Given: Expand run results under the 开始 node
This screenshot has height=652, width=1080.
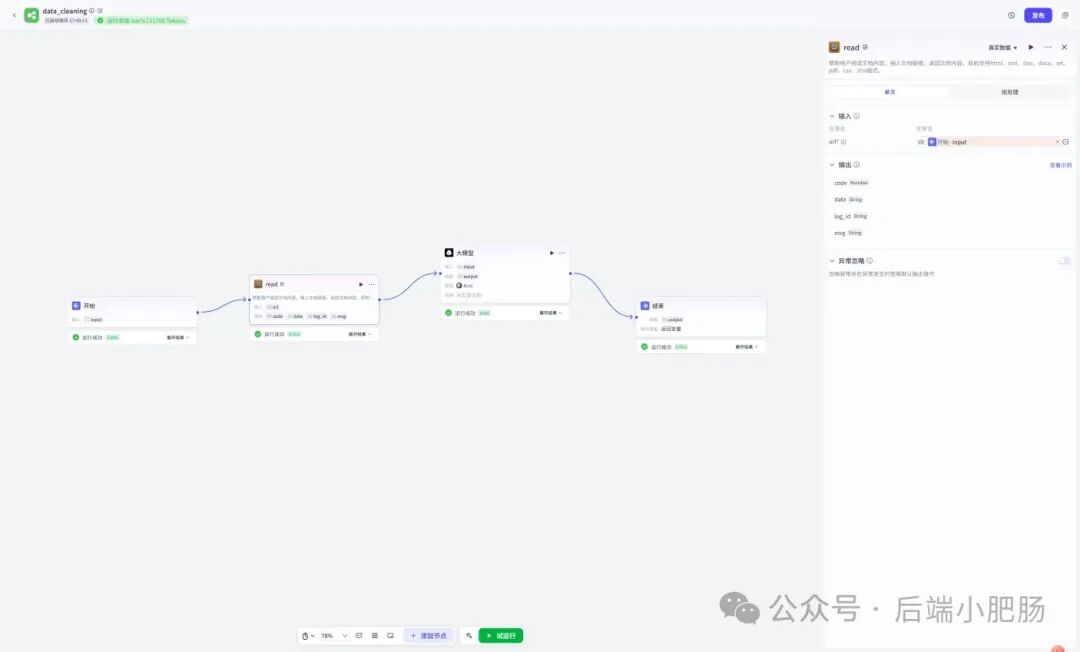Looking at the screenshot, I should coord(178,337).
